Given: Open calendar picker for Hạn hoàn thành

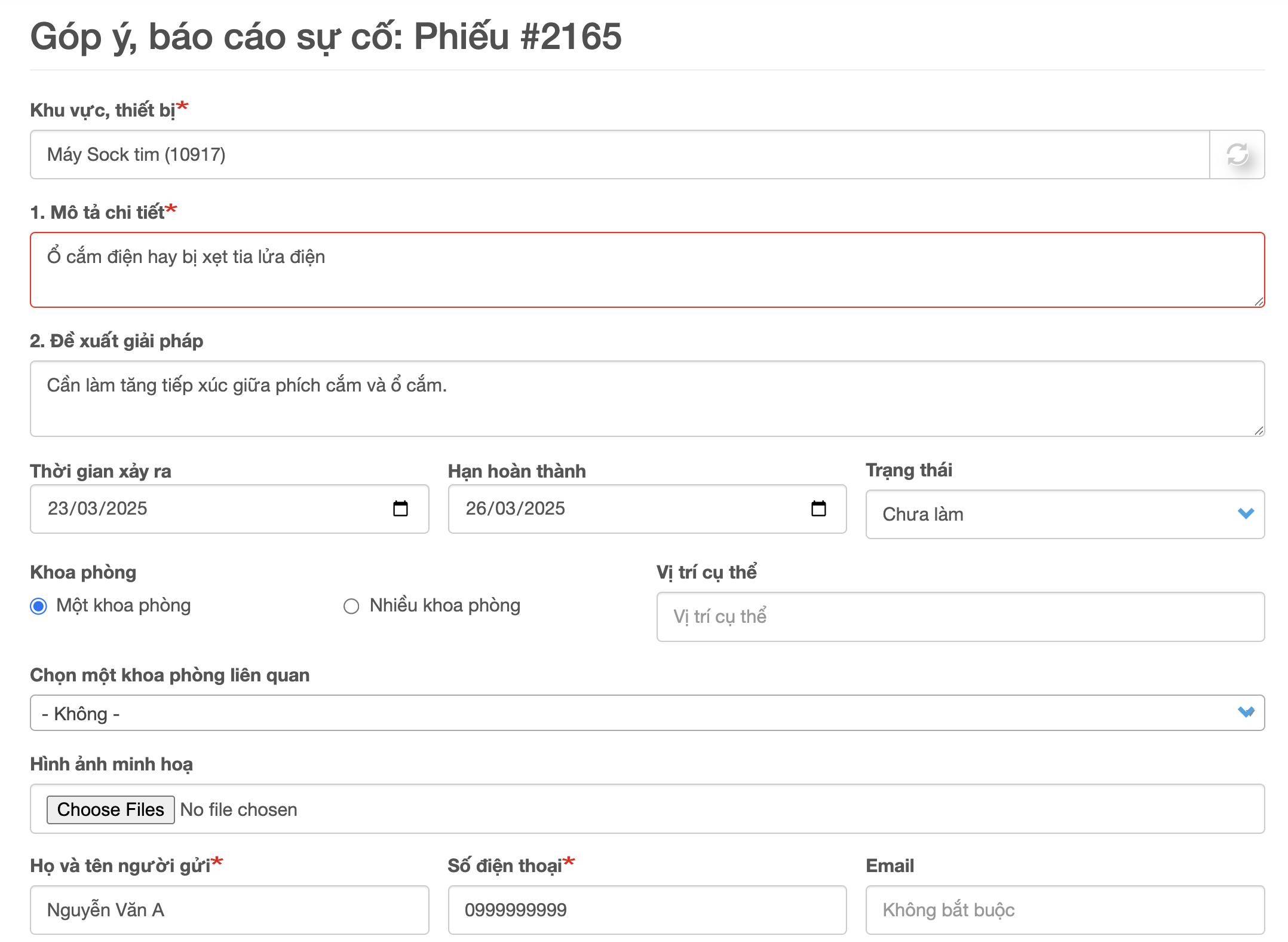Looking at the screenshot, I should [x=818, y=509].
